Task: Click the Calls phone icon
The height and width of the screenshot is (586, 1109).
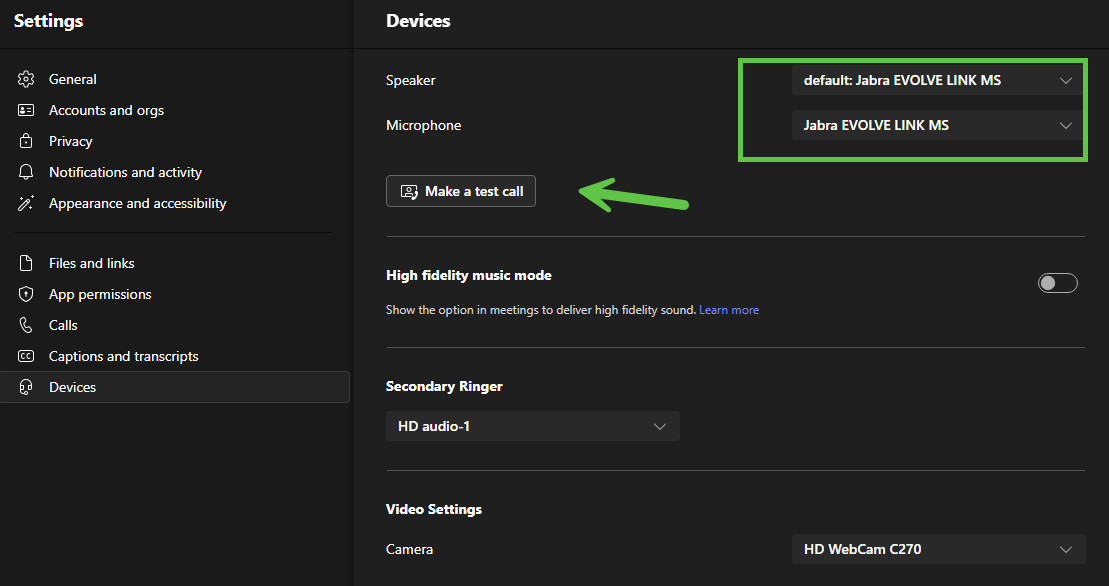Action: 27,325
